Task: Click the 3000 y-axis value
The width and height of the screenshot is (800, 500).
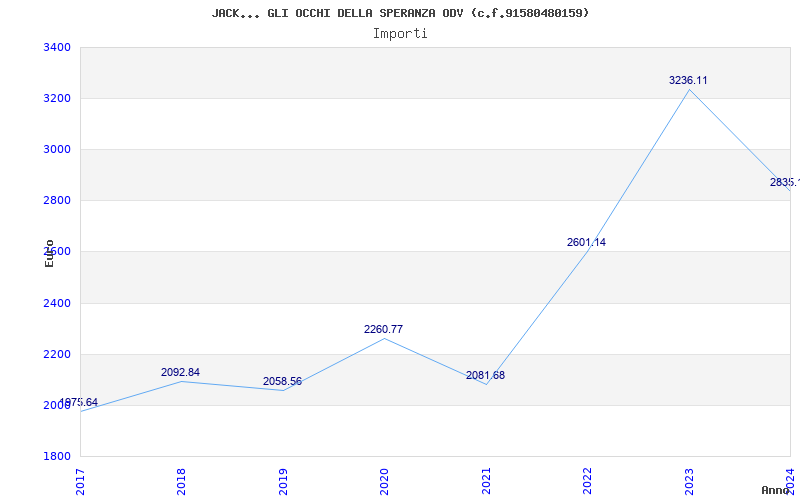Action: pos(57,149)
